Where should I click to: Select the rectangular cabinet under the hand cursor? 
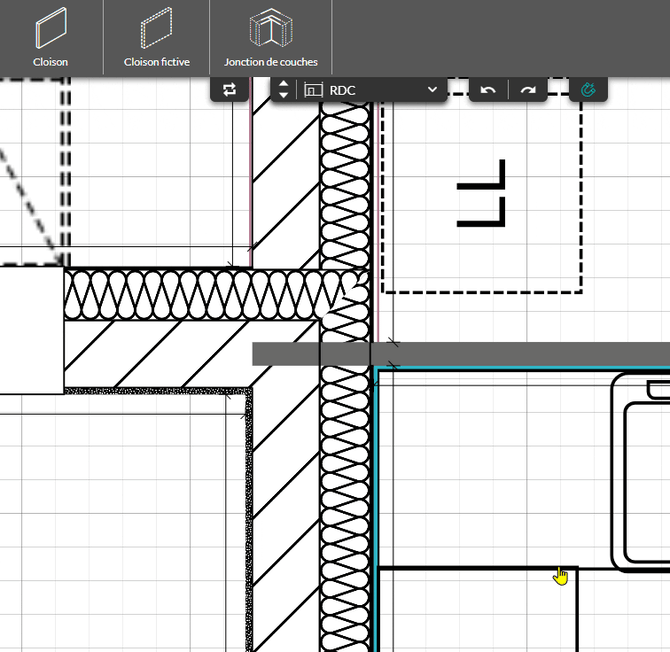(478, 610)
